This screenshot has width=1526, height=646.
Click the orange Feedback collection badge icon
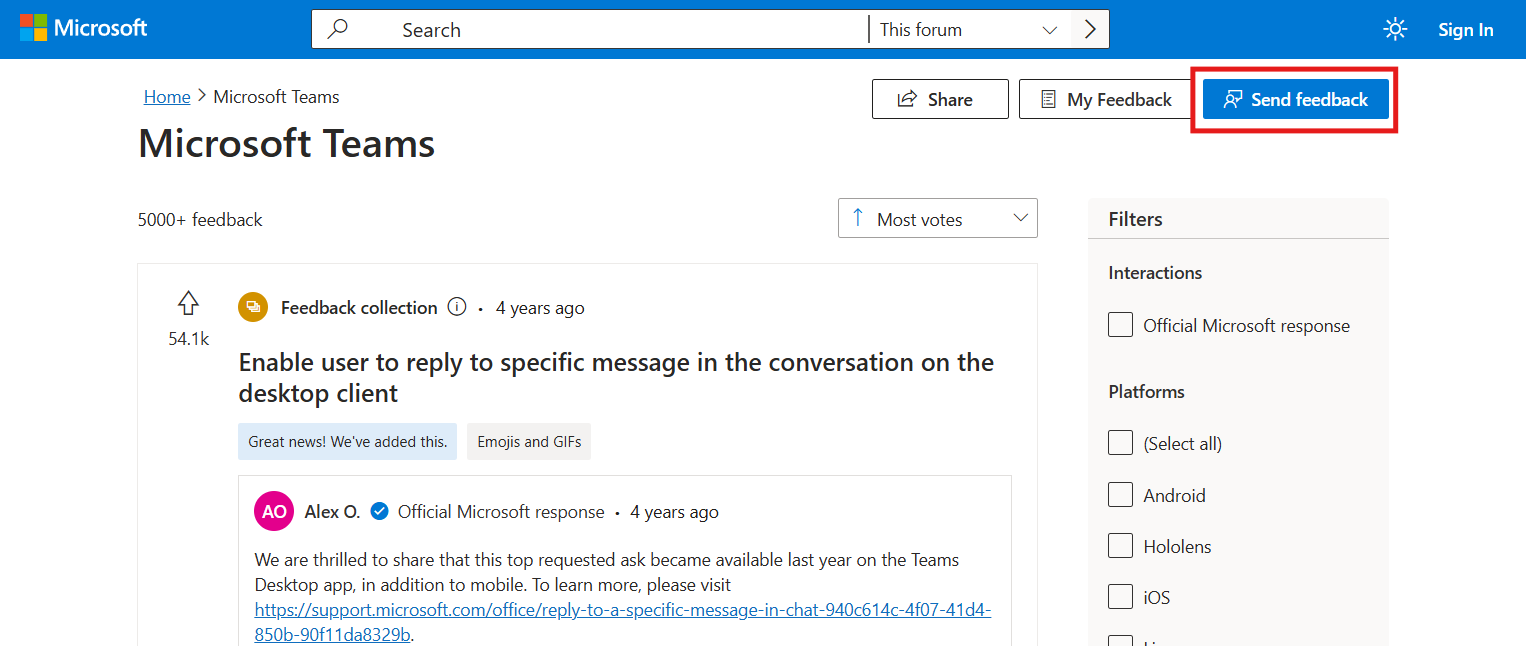click(x=253, y=307)
